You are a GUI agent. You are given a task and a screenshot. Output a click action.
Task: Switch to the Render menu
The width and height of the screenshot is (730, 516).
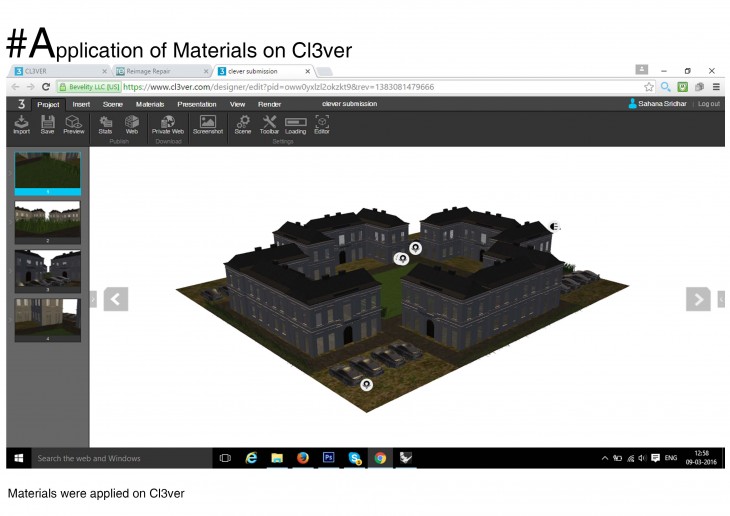click(x=270, y=103)
